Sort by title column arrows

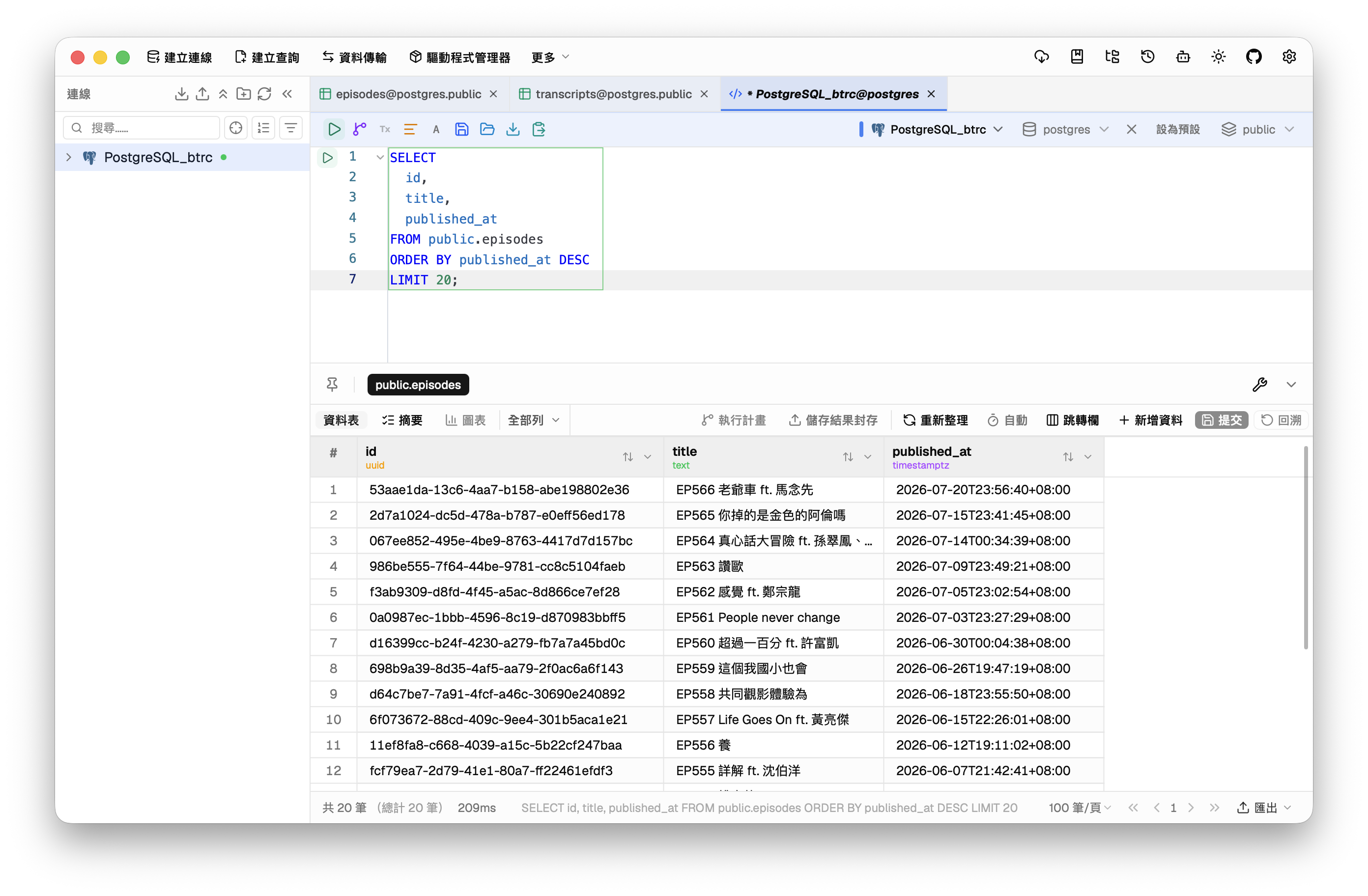tap(848, 457)
